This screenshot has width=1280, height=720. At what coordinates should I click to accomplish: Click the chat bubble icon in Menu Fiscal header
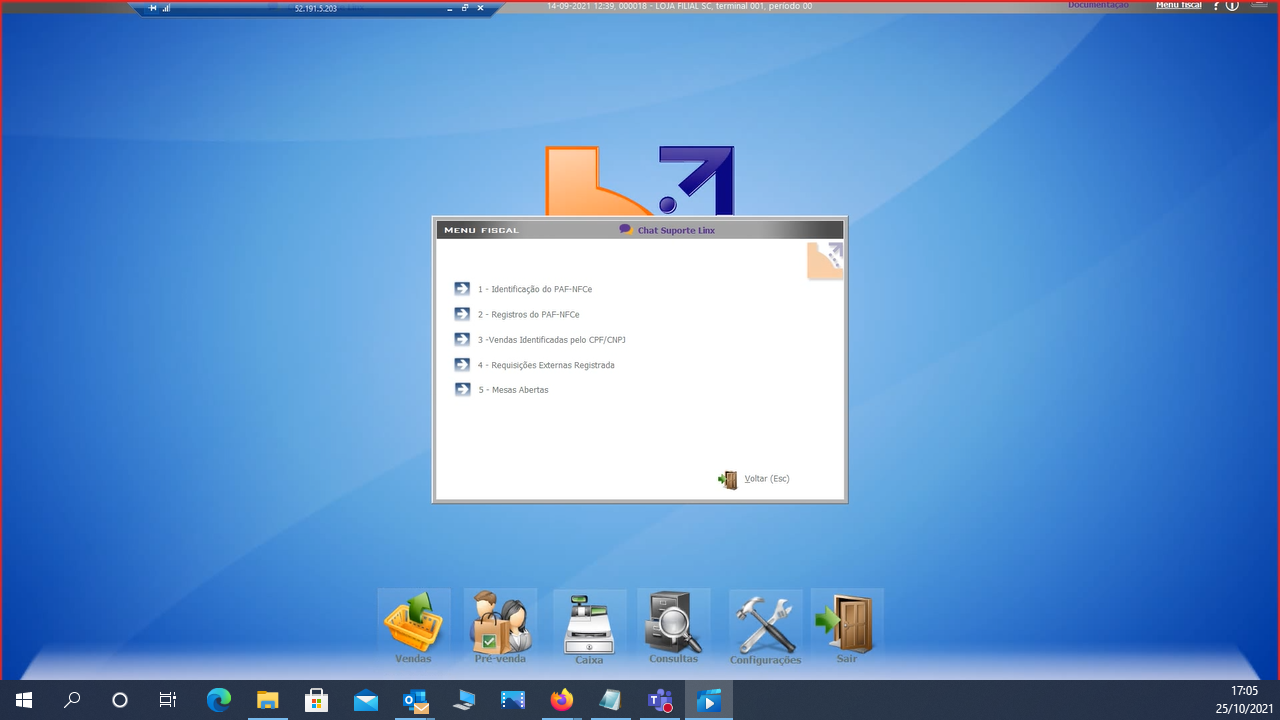626,230
